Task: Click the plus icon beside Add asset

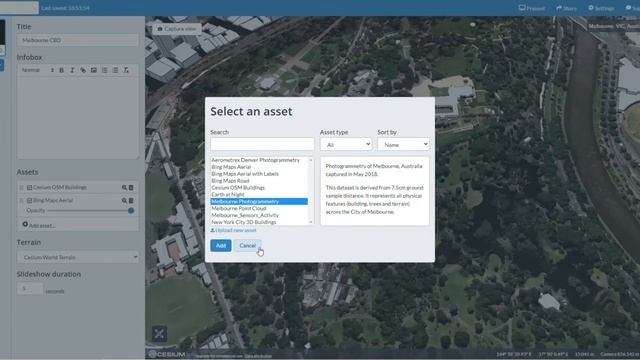Action: 25,224
